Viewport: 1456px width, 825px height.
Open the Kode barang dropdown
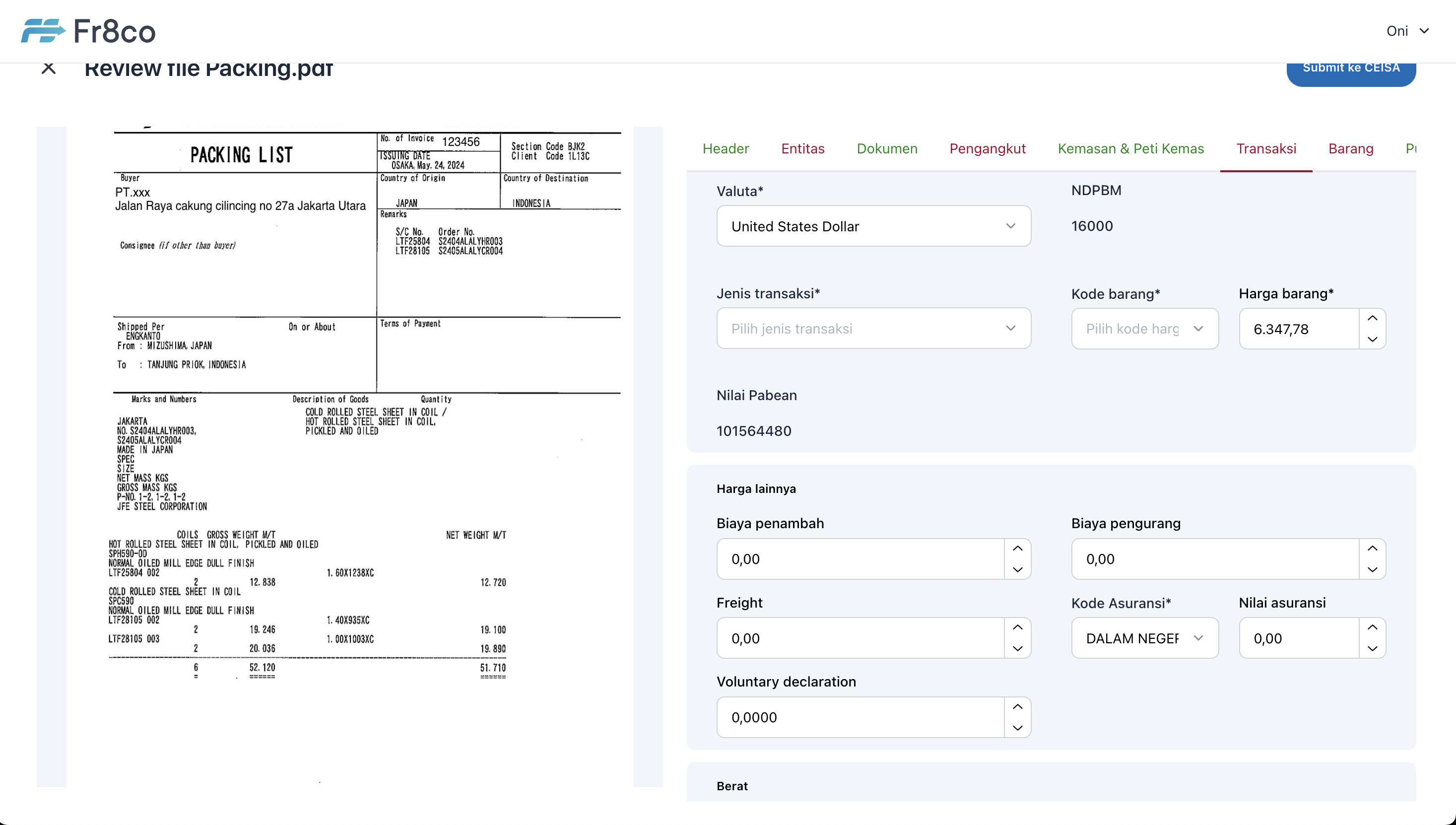tap(1144, 329)
